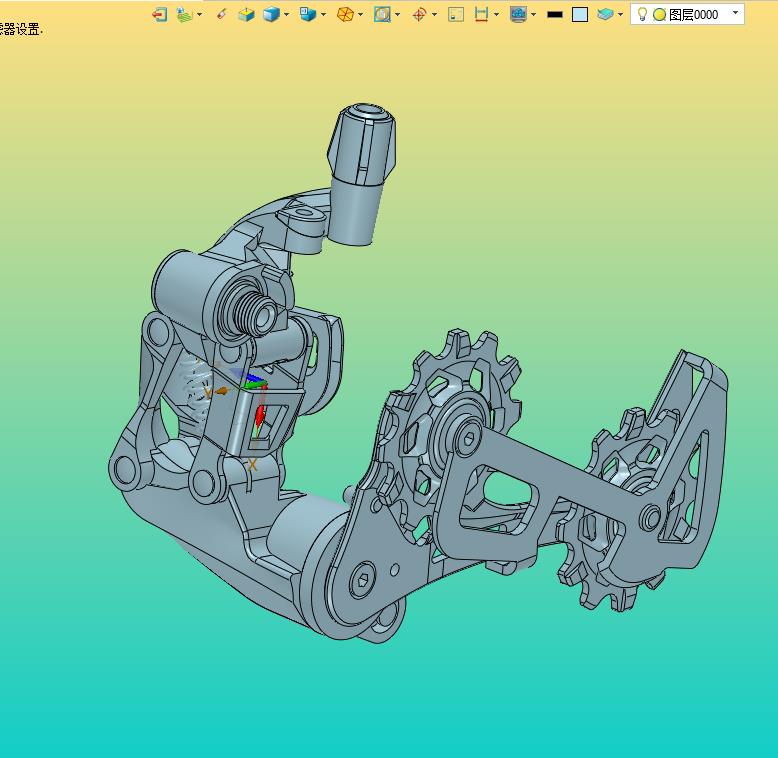Click the red exit arrow icon
778x758 pixels.
tap(159, 14)
